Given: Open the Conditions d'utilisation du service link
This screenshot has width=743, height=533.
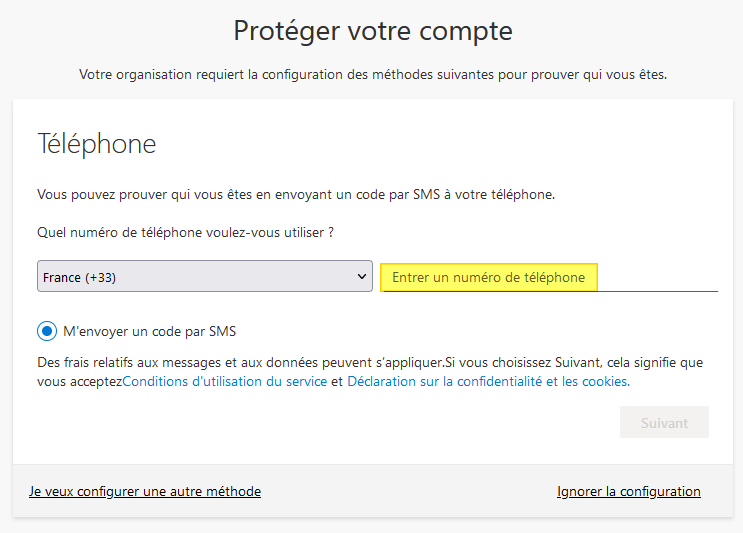Looking at the screenshot, I should point(225,381).
